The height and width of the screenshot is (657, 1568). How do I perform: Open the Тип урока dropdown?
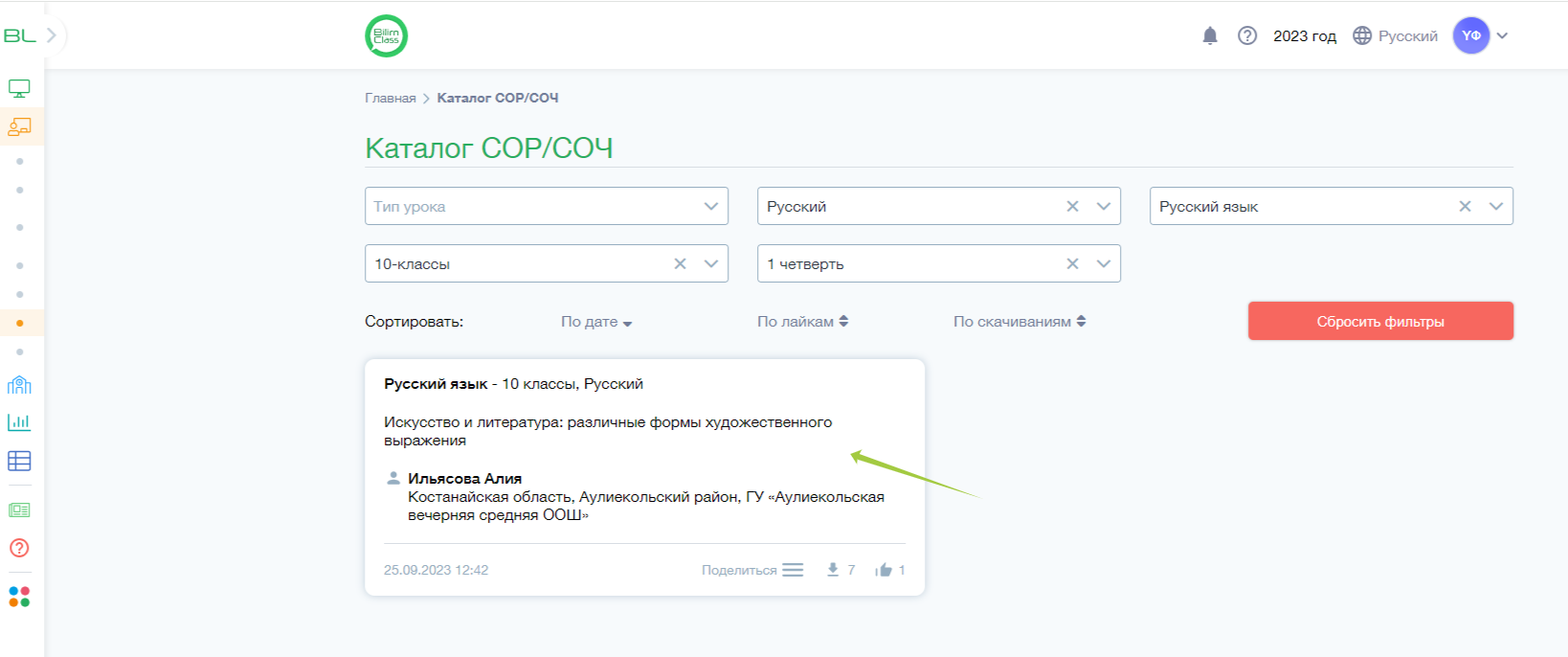click(x=547, y=206)
